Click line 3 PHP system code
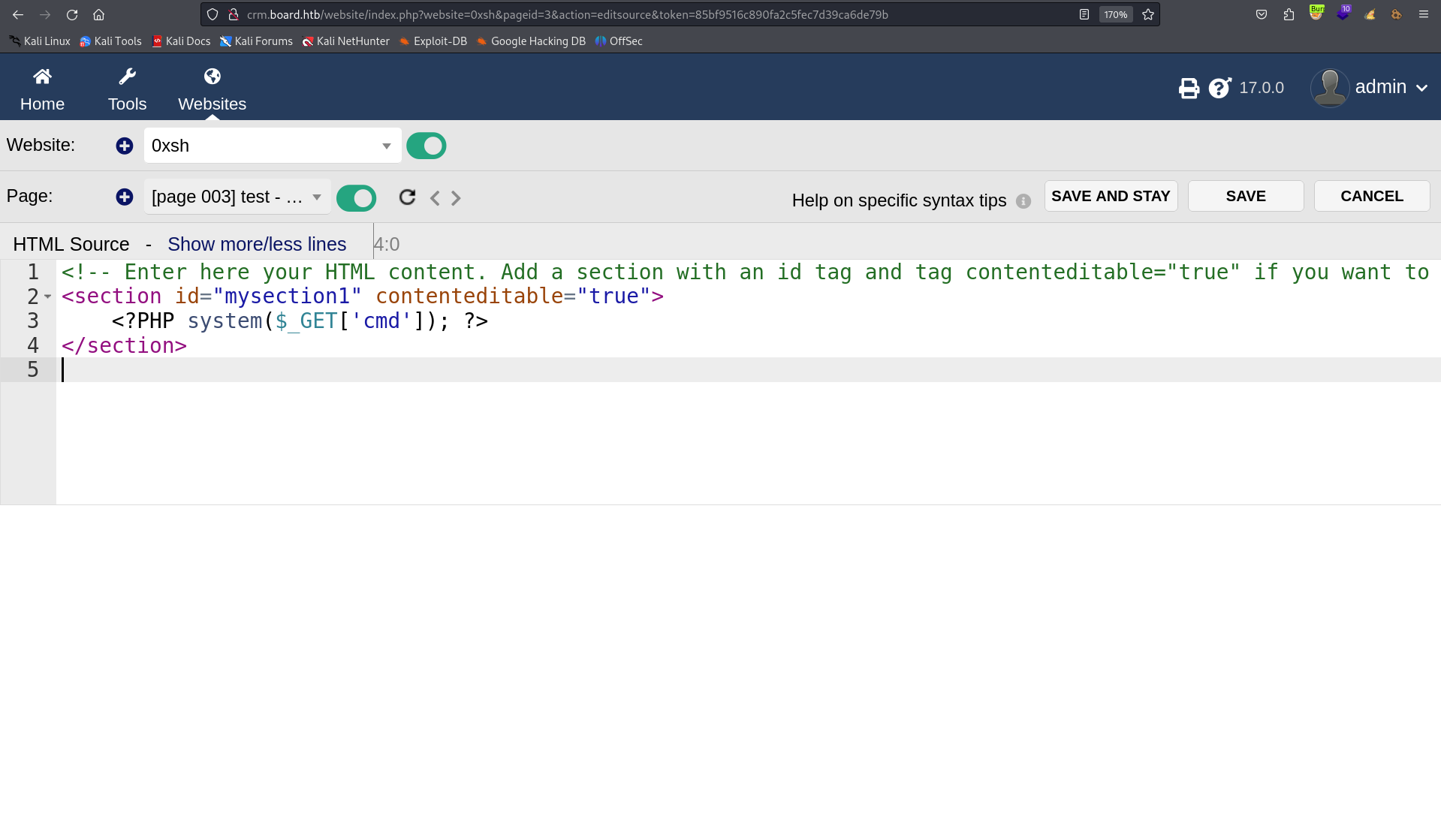The height and width of the screenshot is (840, 1441). [300, 321]
